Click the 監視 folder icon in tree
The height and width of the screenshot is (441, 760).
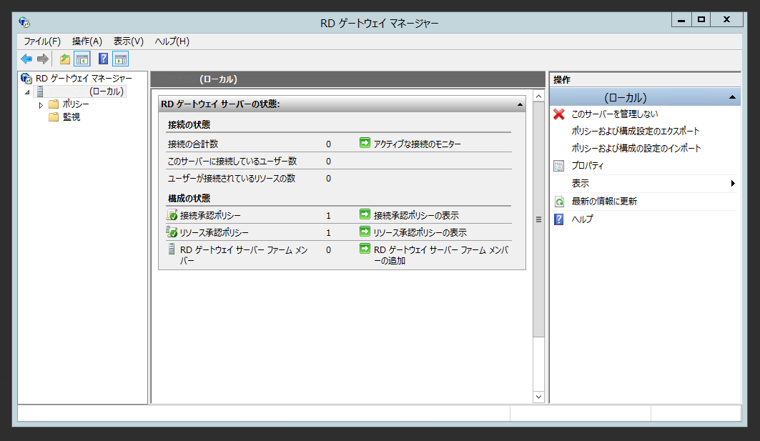54,117
